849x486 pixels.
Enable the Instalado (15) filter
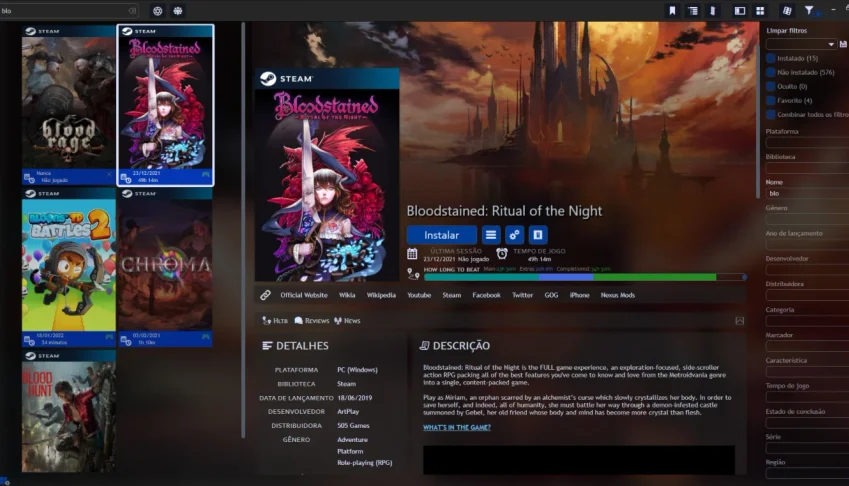click(771, 58)
